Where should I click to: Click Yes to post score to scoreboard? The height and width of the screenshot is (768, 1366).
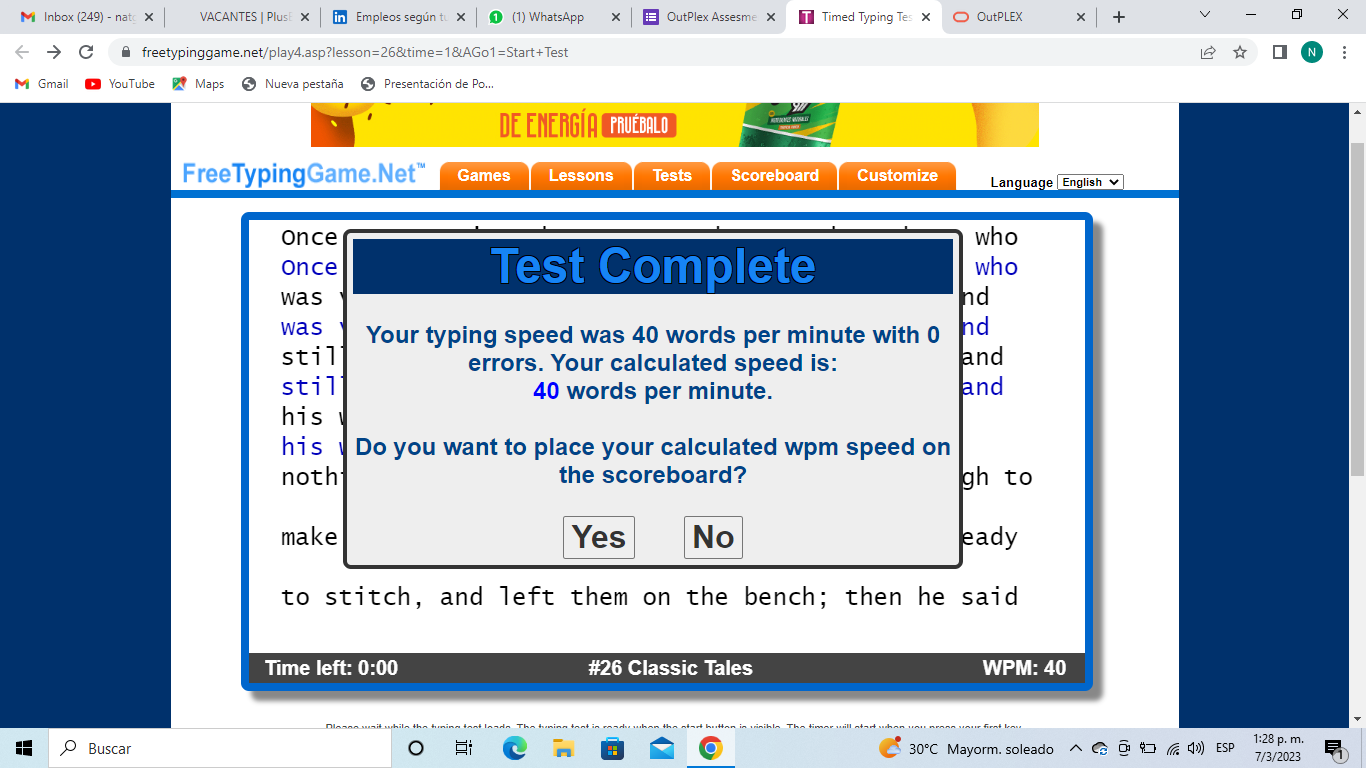[x=599, y=537]
